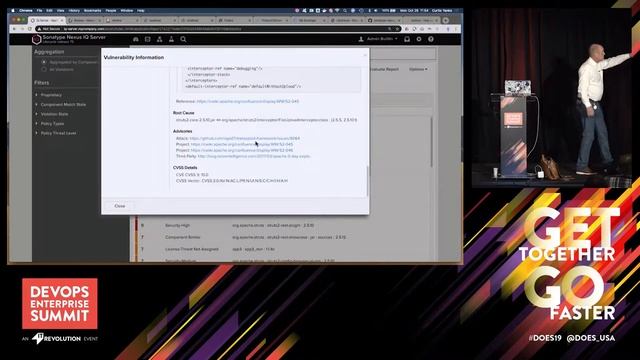Image resolution: width=640 pixels, height=360 pixels.
Task: Click the Wi-Fi status icon in menu bar
Action: (x=337, y=11)
